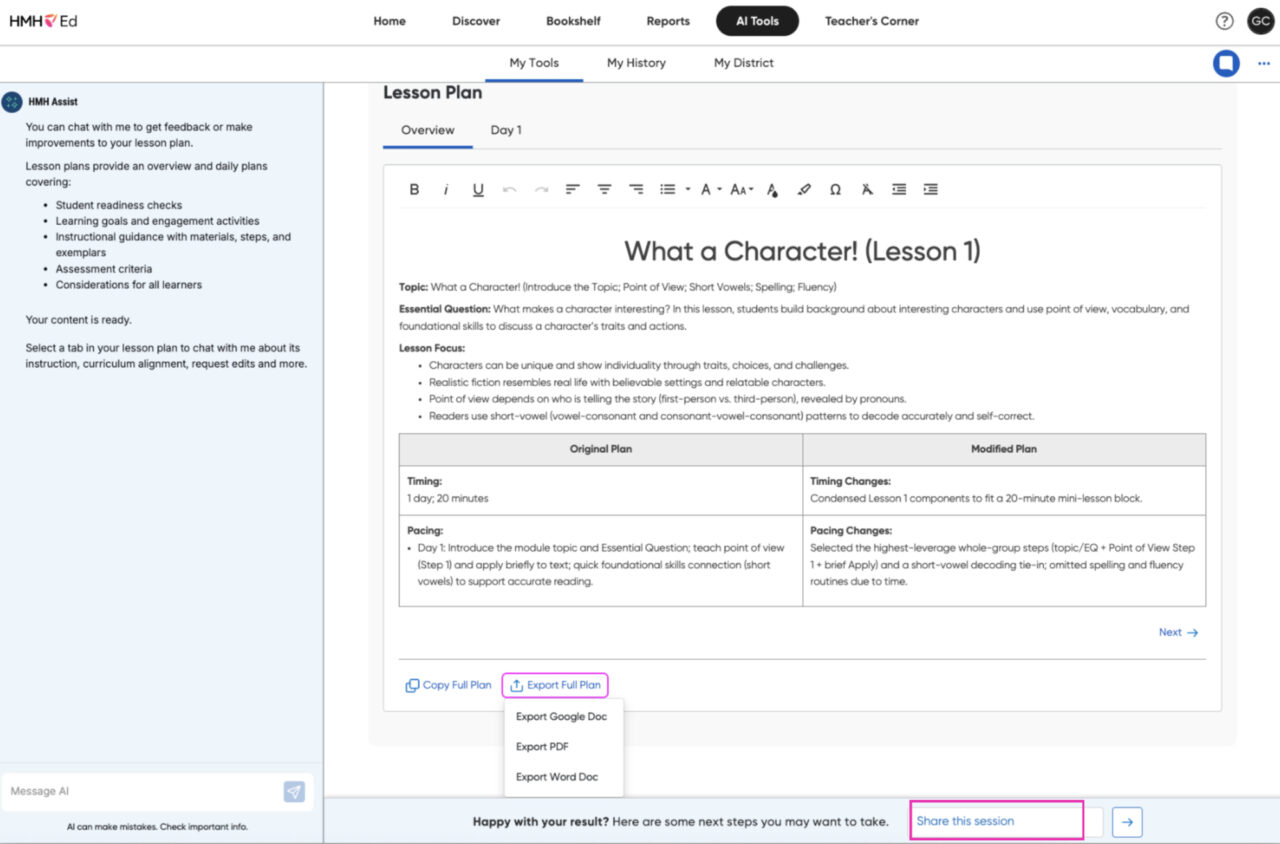Select the highlighter color tool
The image size is (1280, 844).
[804, 189]
